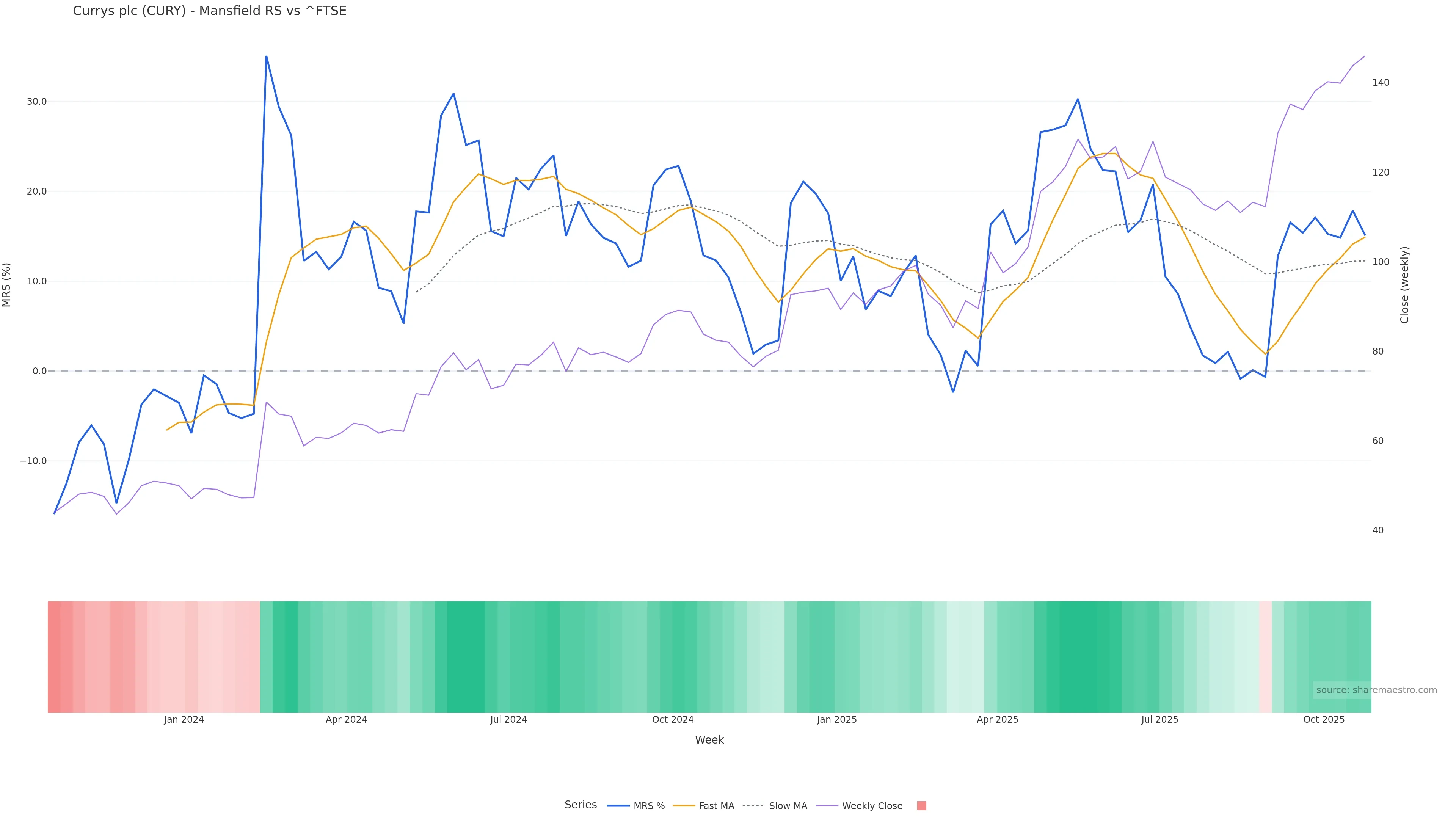Select the Jan 2024 axis label

pos(184,720)
